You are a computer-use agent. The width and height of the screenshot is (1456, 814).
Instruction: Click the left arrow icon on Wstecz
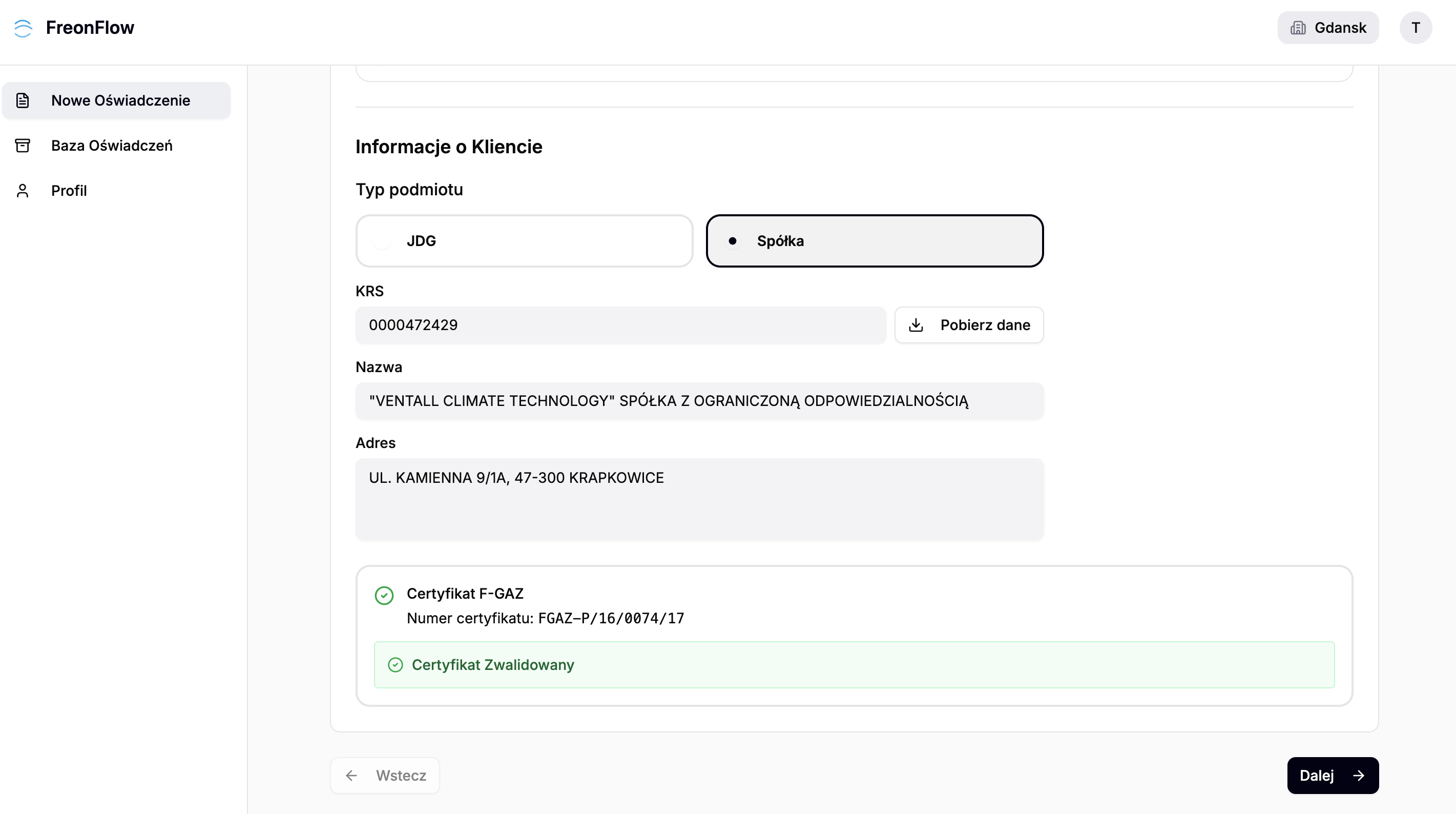click(x=351, y=776)
